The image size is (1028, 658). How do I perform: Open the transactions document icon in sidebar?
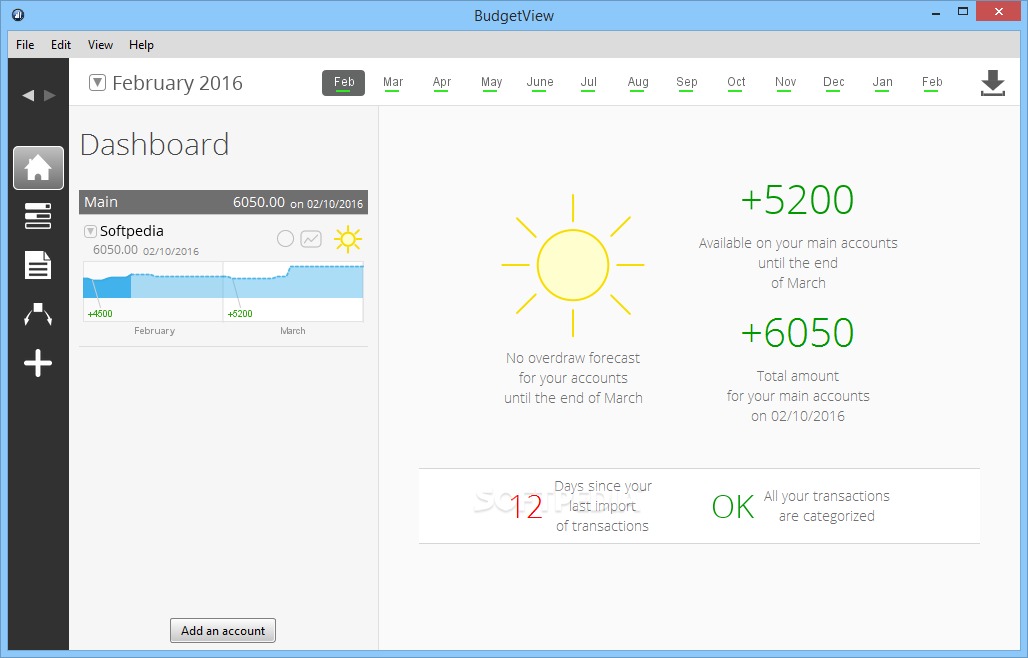[x=38, y=265]
